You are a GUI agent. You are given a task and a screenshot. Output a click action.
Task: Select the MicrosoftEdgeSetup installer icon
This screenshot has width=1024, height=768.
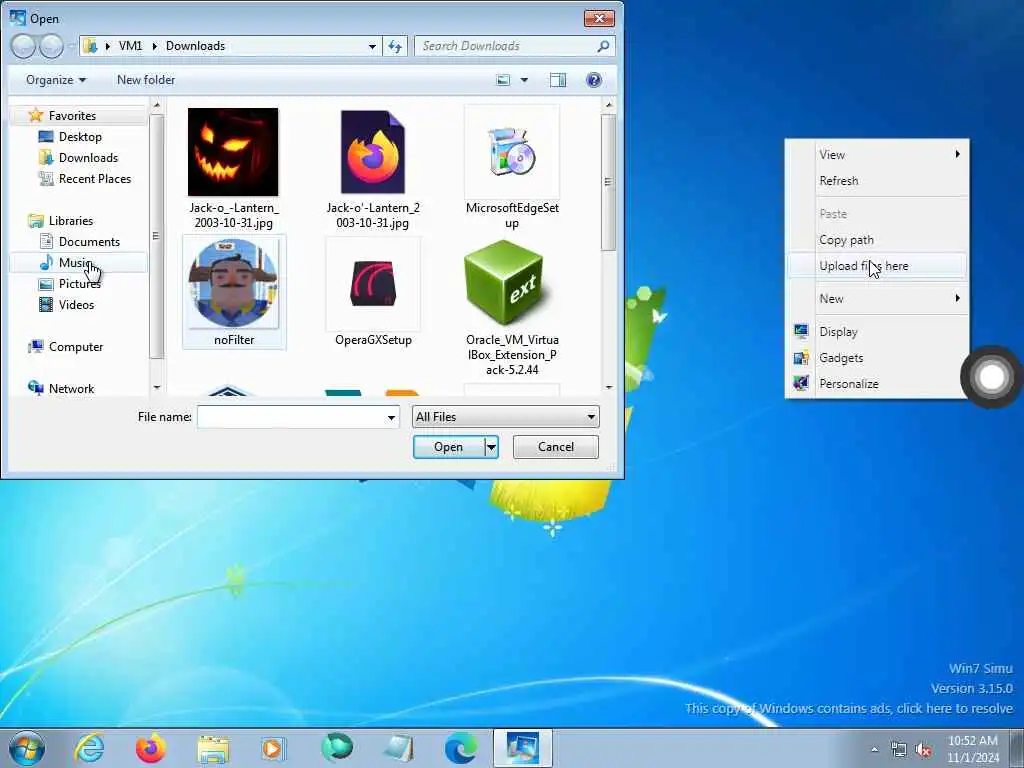[512, 152]
